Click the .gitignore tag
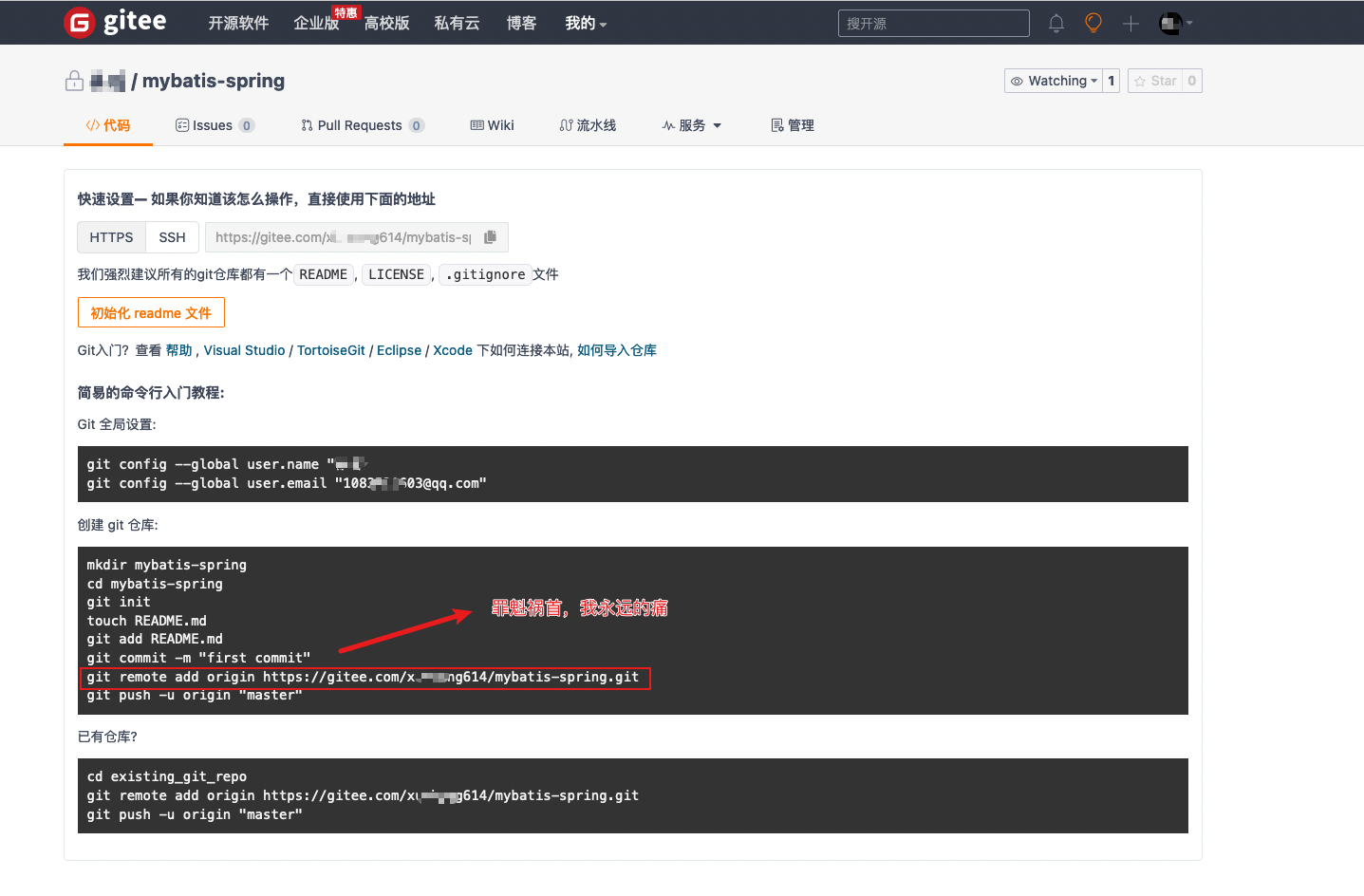Image resolution: width=1364 pixels, height=896 pixels. [x=485, y=274]
